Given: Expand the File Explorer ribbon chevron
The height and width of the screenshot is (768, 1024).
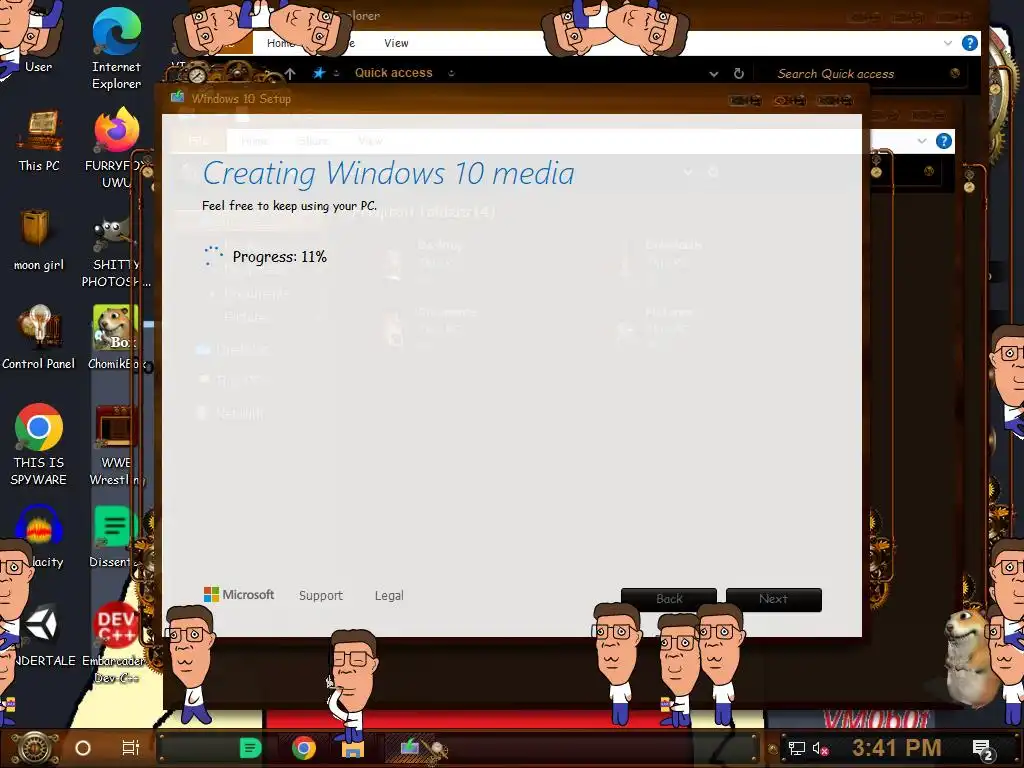Looking at the screenshot, I should point(948,43).
